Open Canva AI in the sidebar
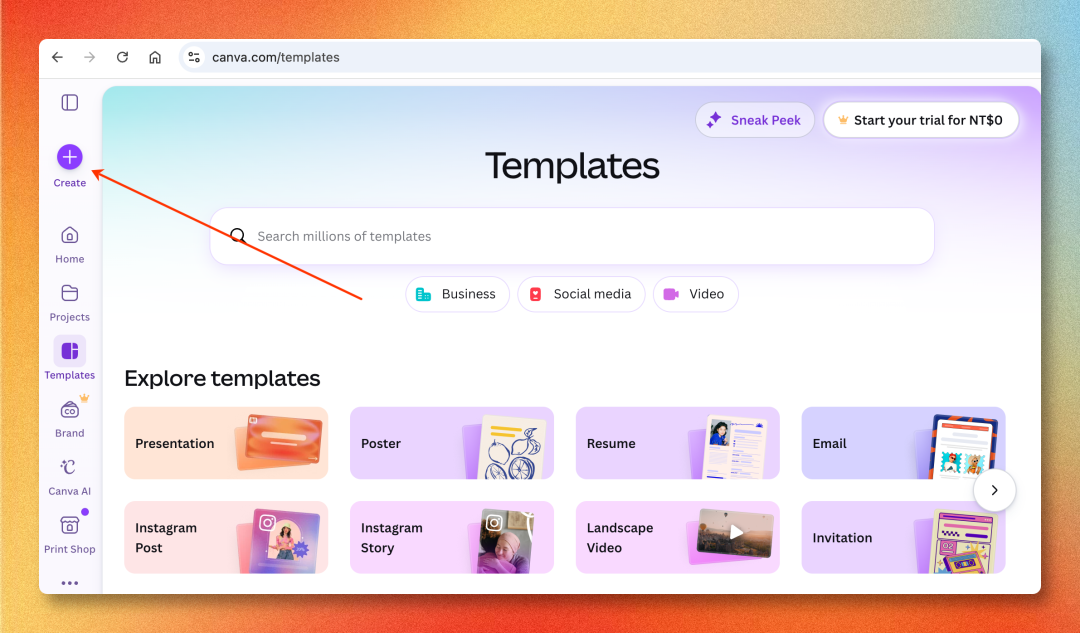The height and width of the screenshot is (633, 1080). pos(70,477)
